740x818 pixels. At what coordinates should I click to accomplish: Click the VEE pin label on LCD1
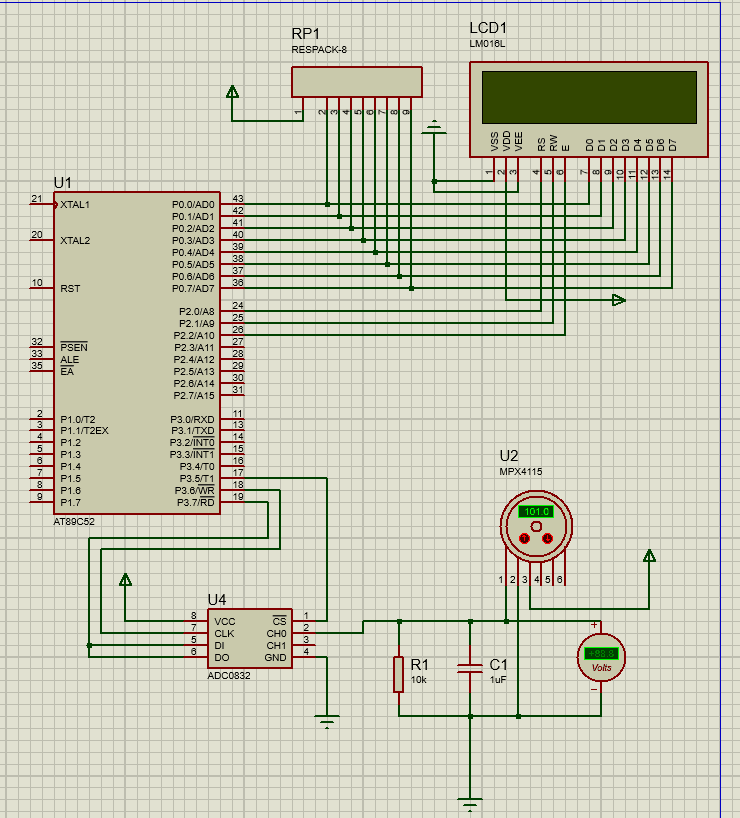tap(518, 141)
